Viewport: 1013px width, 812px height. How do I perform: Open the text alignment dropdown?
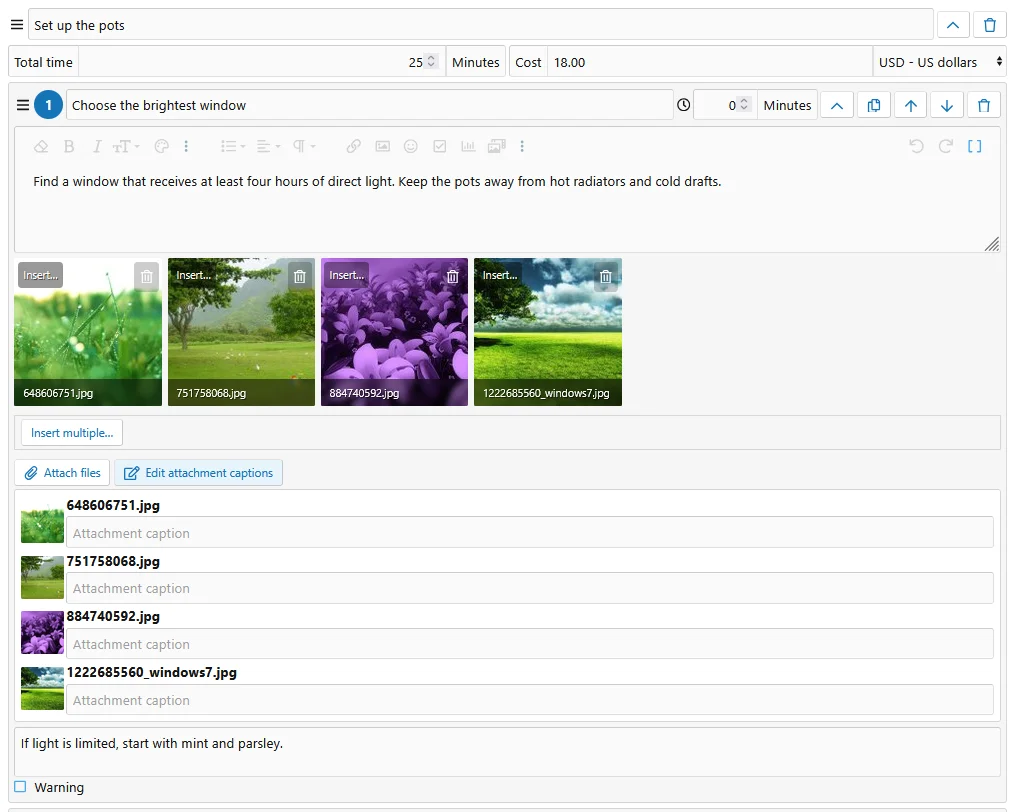[268, 147]
